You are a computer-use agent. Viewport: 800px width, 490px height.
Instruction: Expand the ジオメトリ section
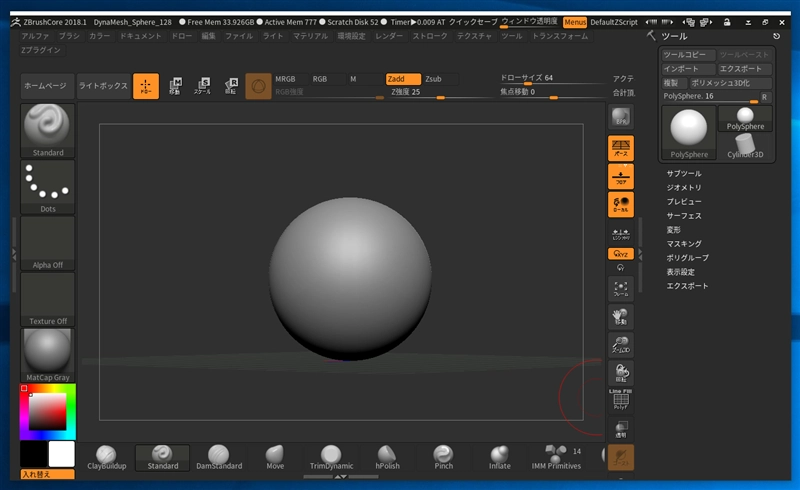pos(684,188)
